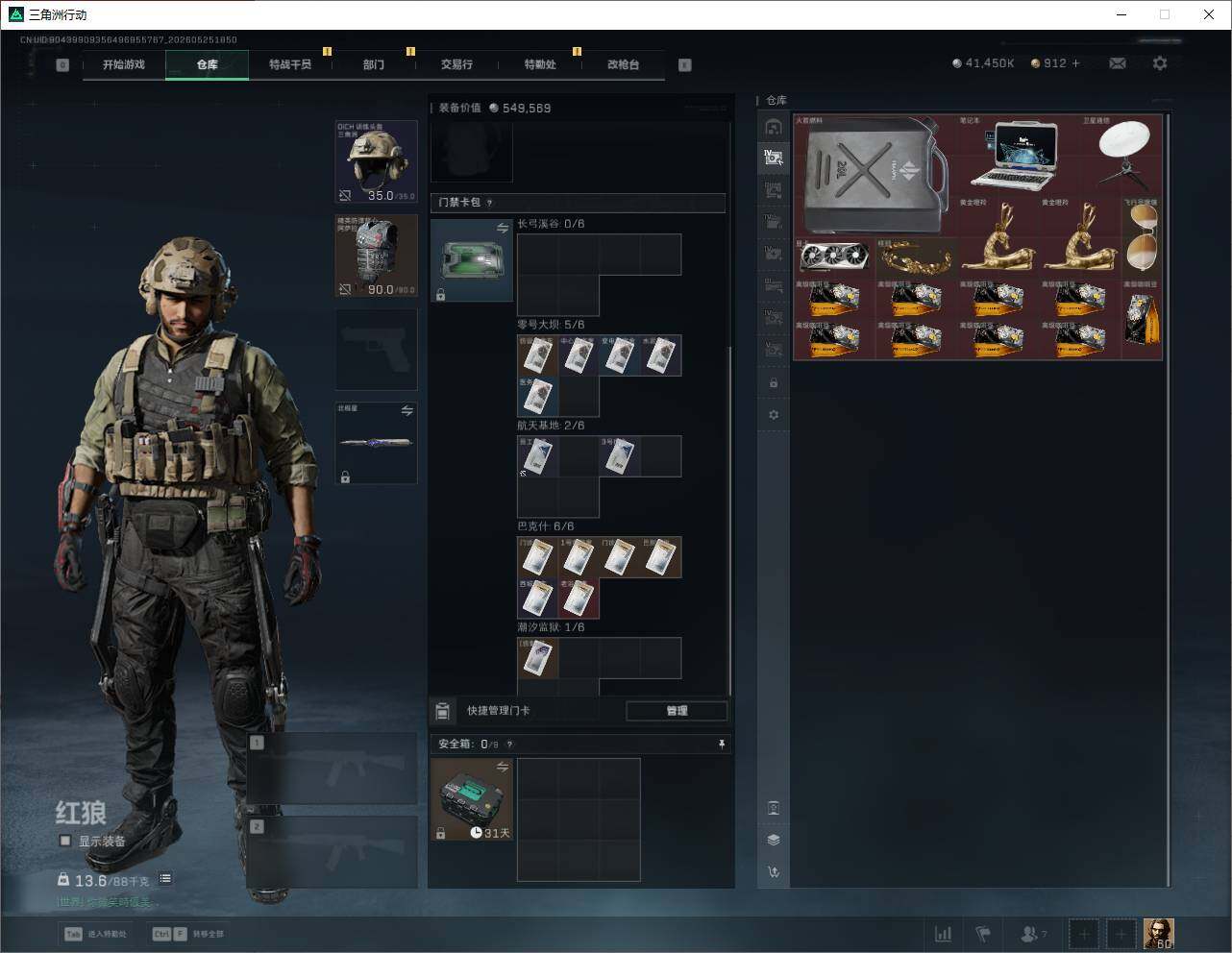
Task: Open the player avatar portrait
Action: click(x=1158, y=934)
